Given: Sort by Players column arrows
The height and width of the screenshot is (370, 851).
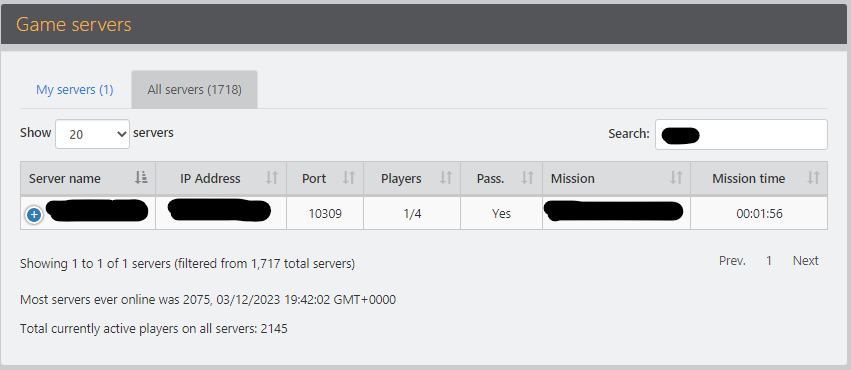Looking at the screenshot, I should (446, 177).
